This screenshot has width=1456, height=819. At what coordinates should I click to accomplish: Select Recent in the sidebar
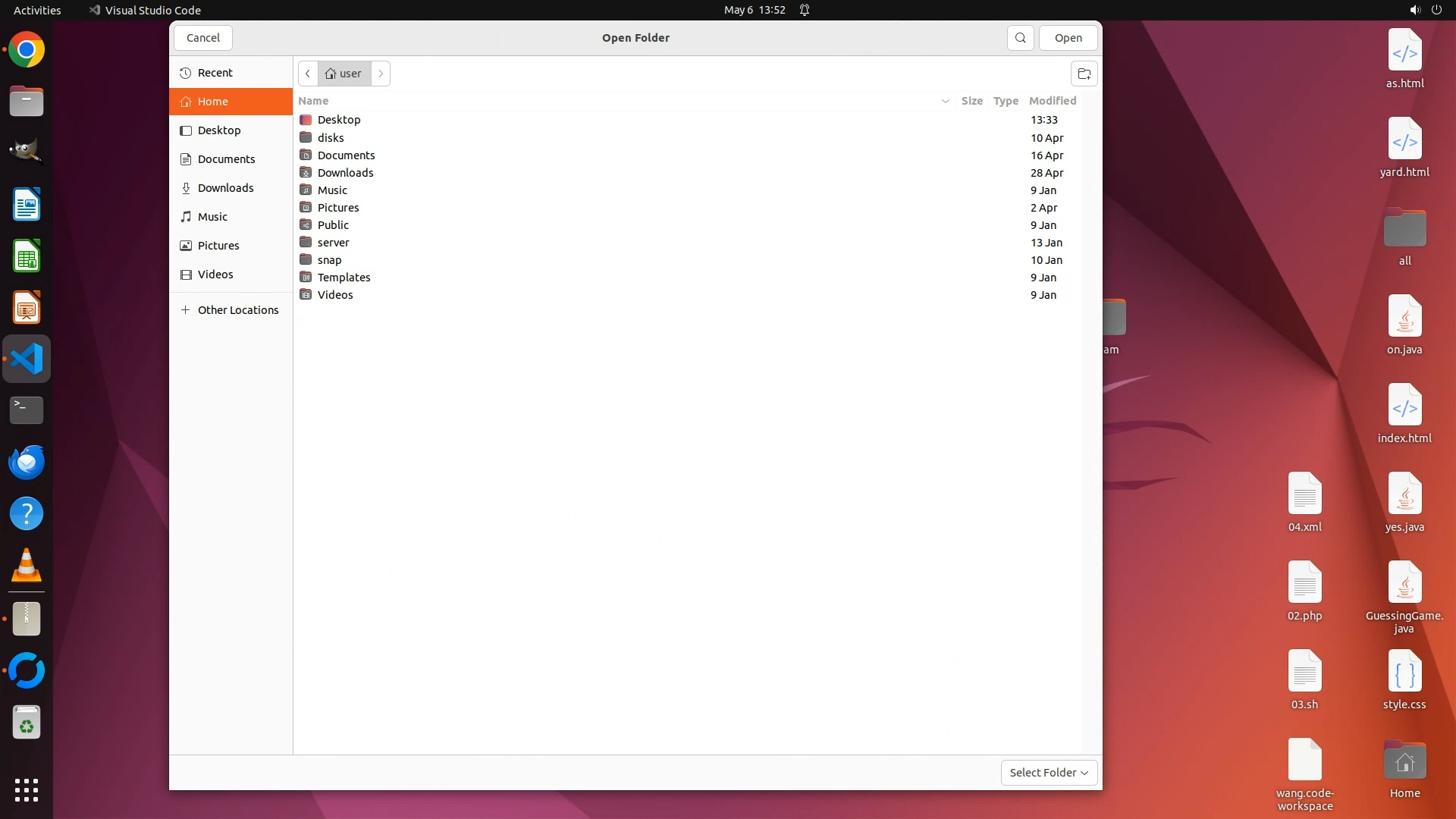click(x=215, y=73)
